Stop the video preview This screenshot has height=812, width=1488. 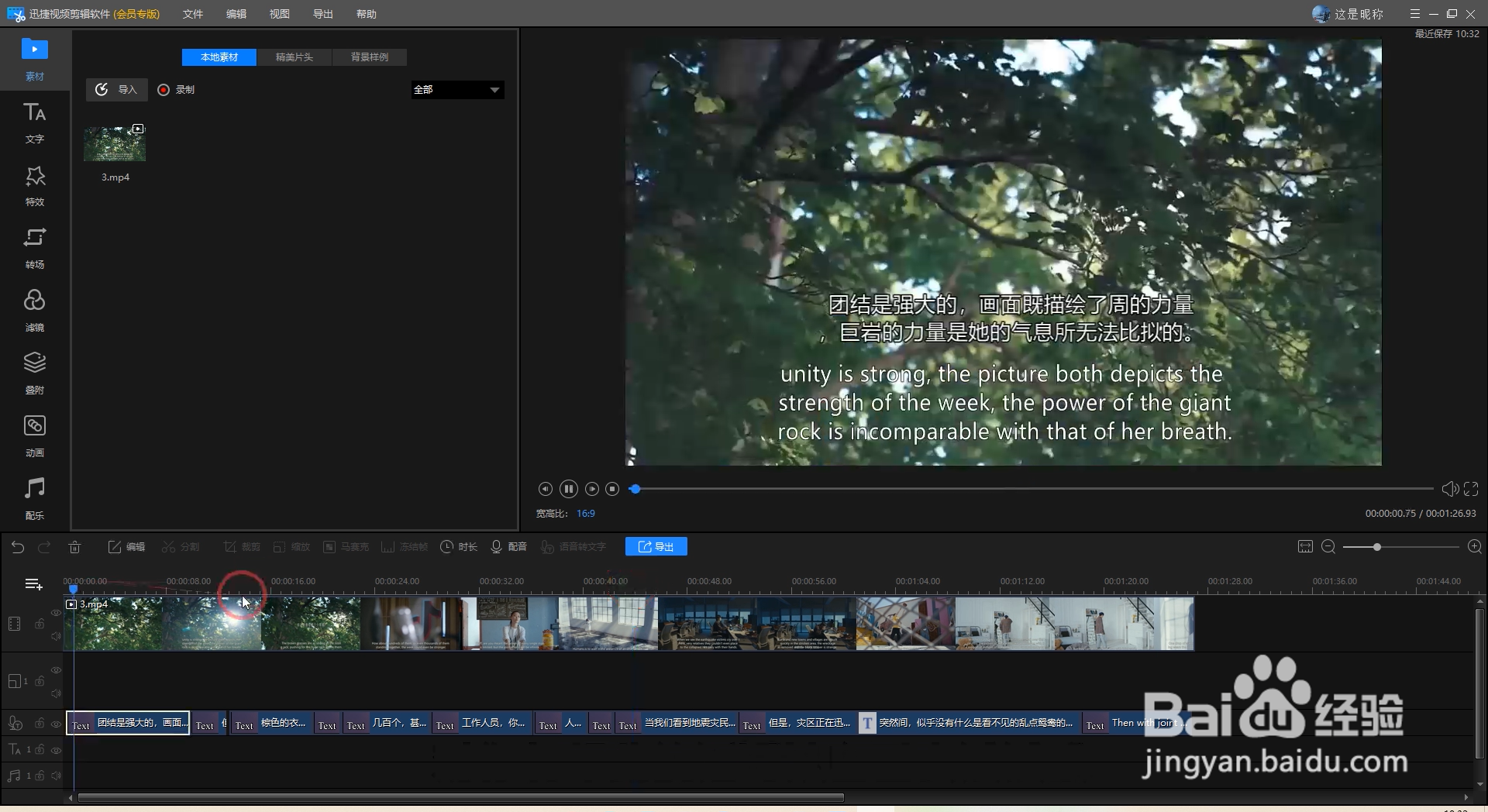point(612,489)
